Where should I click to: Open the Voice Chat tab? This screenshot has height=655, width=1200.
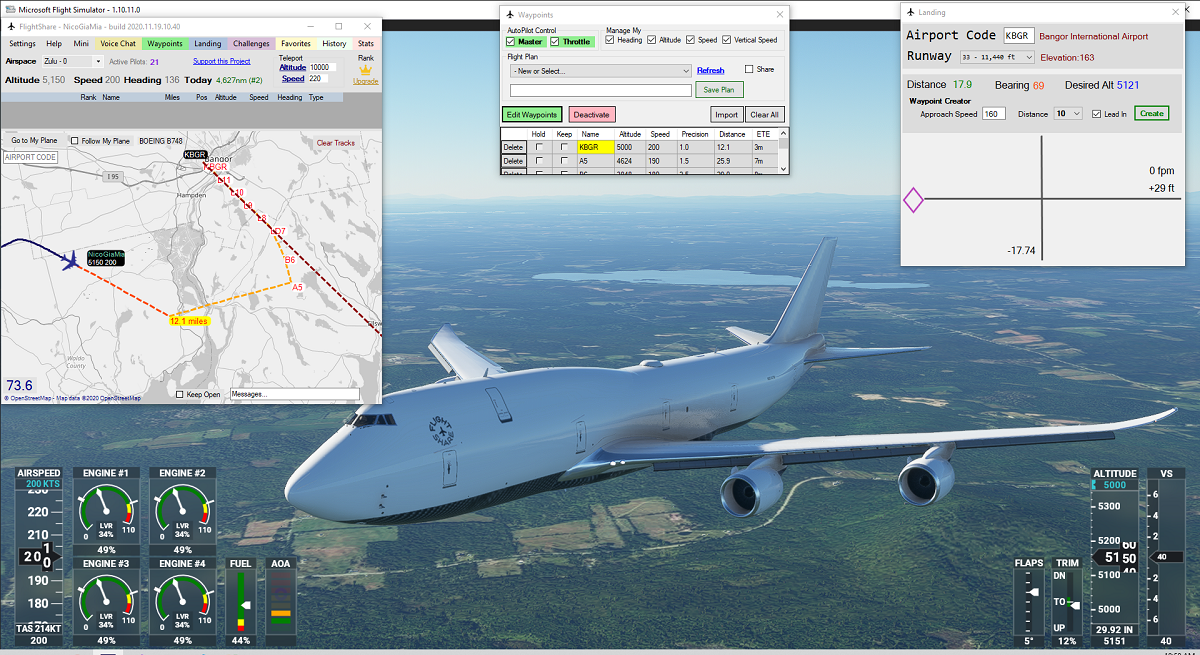tap(118, 44)
